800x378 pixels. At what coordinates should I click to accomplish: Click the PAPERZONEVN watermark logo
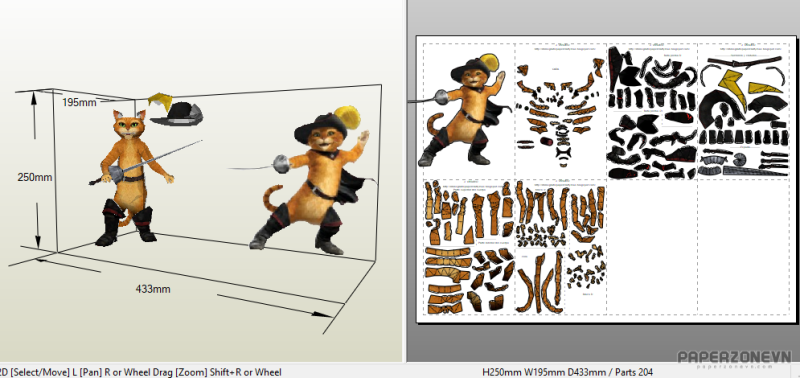pyautogui.click(x=734, y=358)
